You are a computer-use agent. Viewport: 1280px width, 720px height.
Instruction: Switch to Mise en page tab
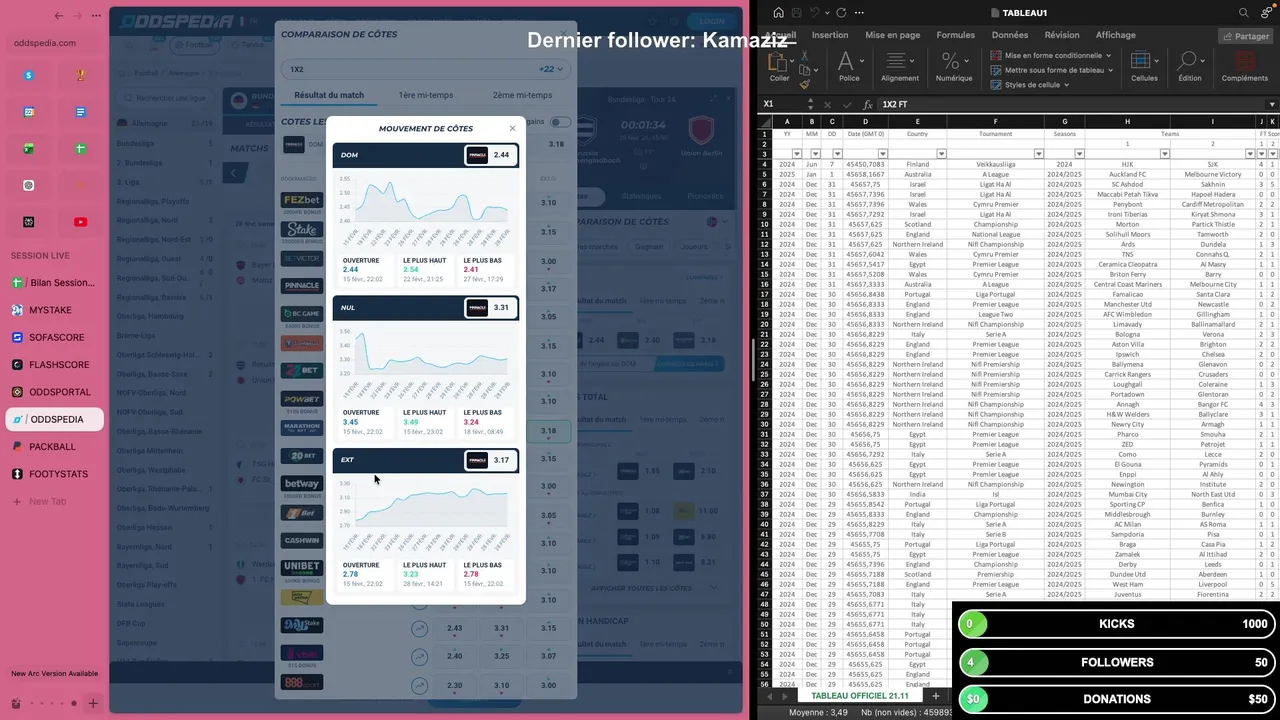pyautogui.click(x=892, y=35)
